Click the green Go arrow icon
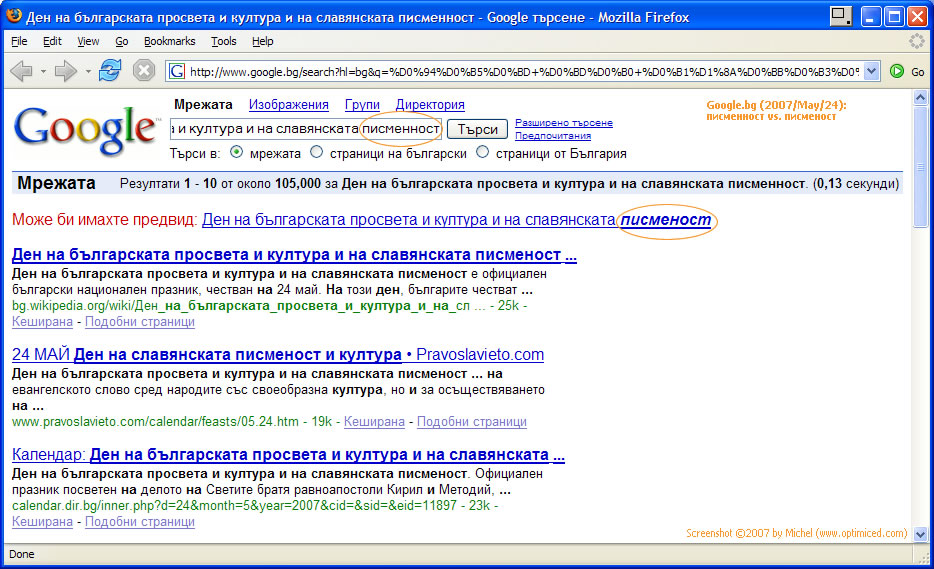This screenshot has width=934, height=569. click(x=896, y=71)
